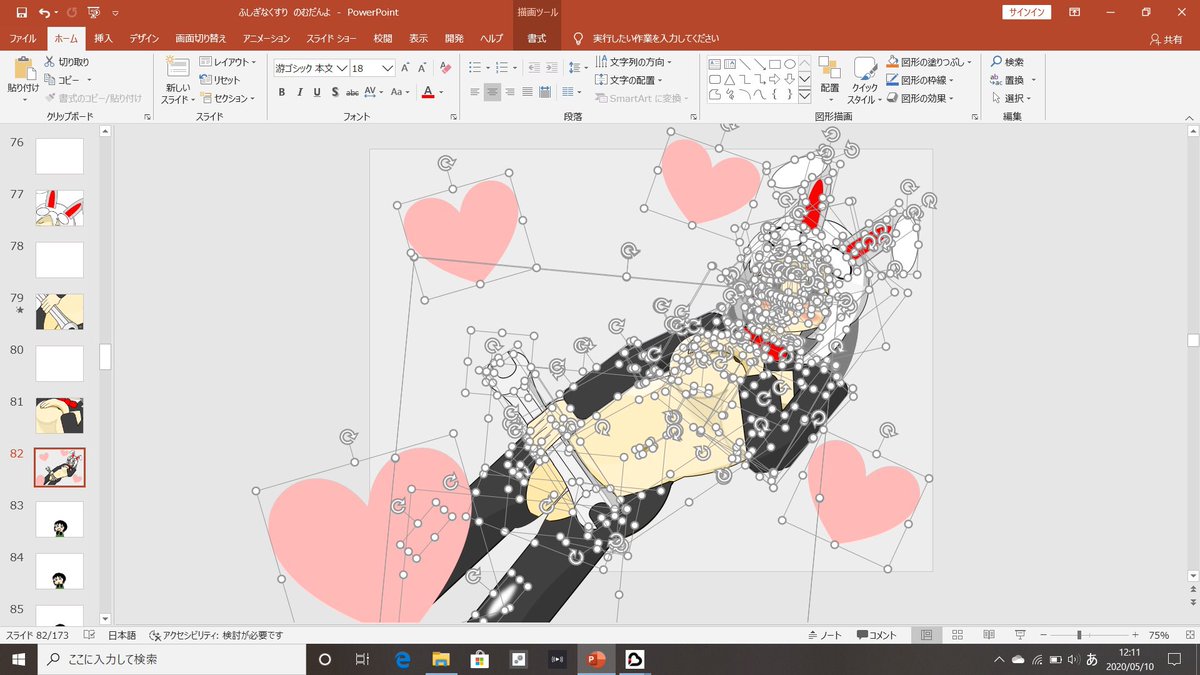The height and width of the screenshot is (675, 1200).
Task: Switch to the Design (デザイン) tab
Action: click(x=144, y=38)
